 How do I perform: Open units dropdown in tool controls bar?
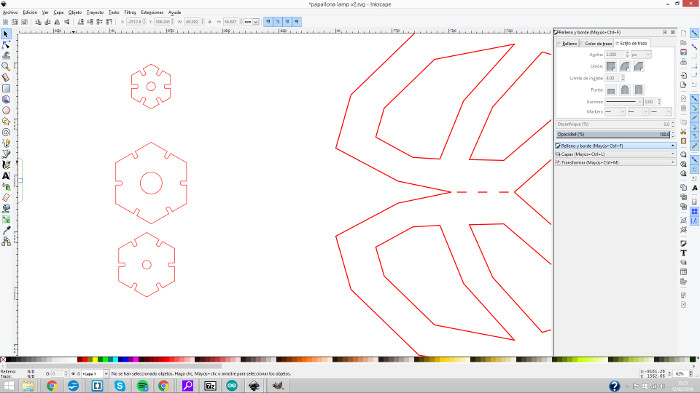point(251,21)
